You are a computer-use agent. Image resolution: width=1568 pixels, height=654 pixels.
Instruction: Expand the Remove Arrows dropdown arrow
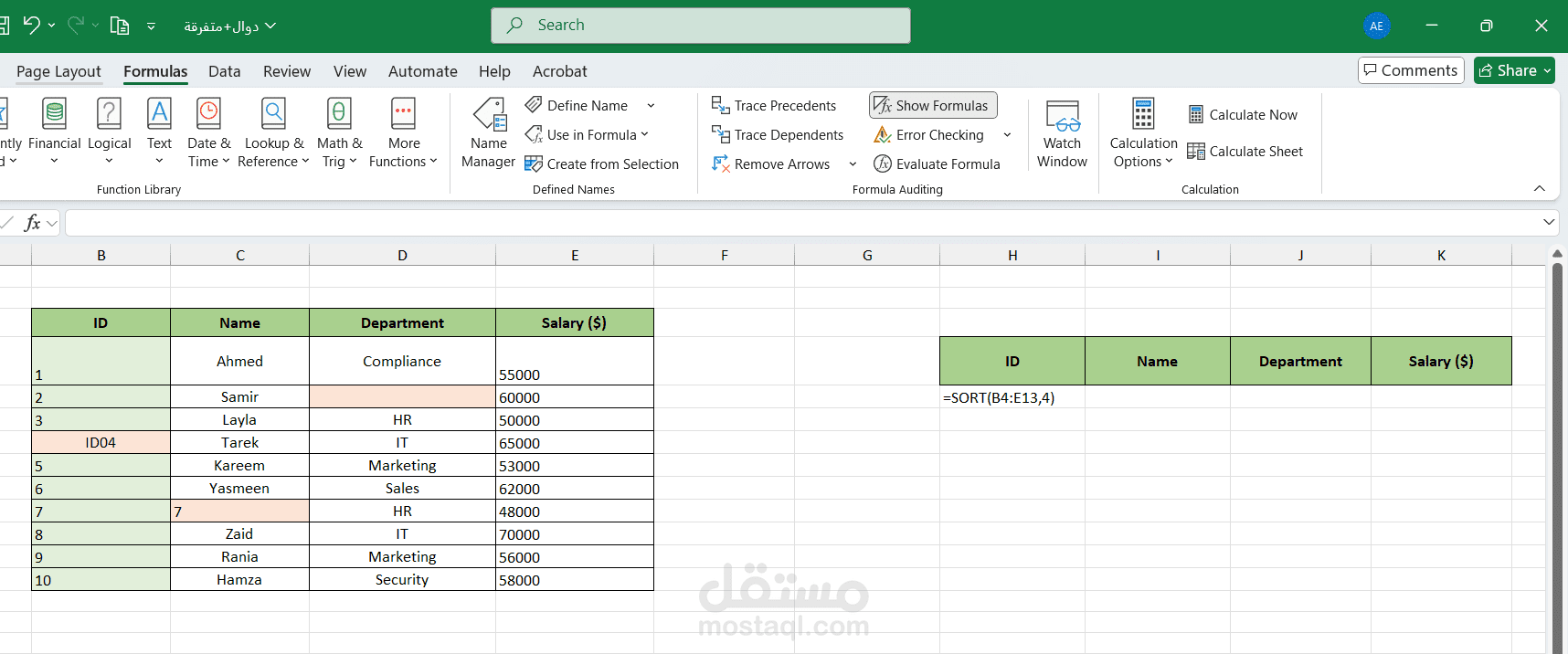(853, 164)
